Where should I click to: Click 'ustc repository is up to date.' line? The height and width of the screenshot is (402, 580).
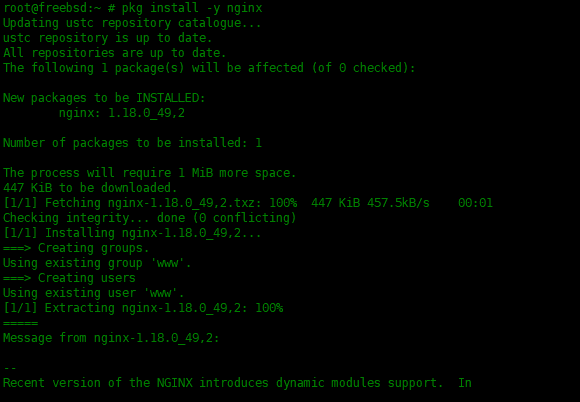108,38
